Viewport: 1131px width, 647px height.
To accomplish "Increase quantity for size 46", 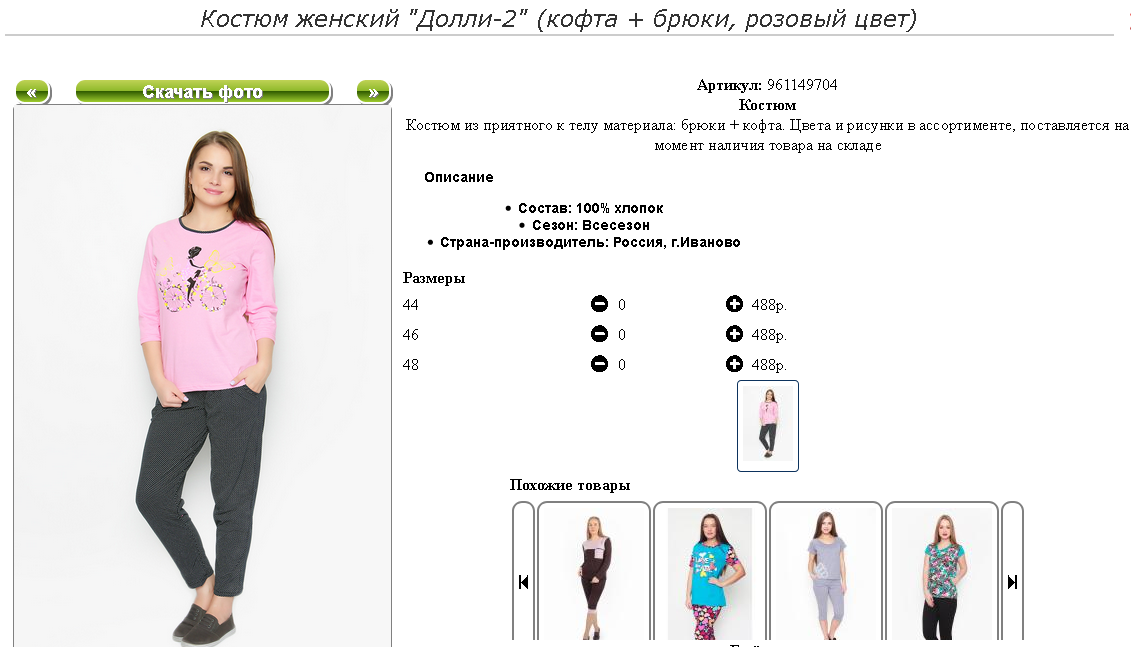I will pyautogui.click(x=734, y=334).
